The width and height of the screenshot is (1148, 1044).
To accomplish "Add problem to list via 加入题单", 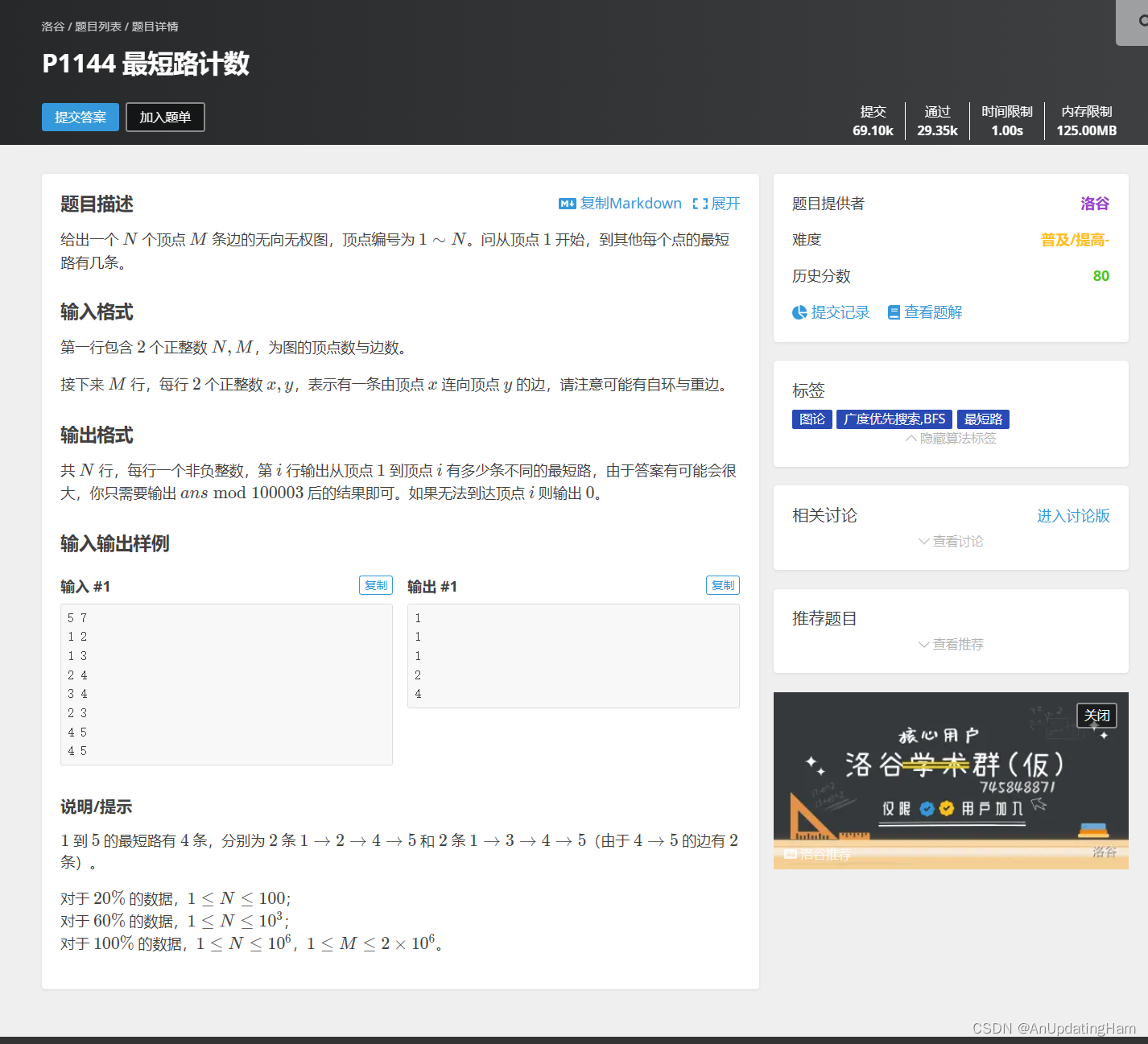I will pyautogui.click(x=165, y=117).
